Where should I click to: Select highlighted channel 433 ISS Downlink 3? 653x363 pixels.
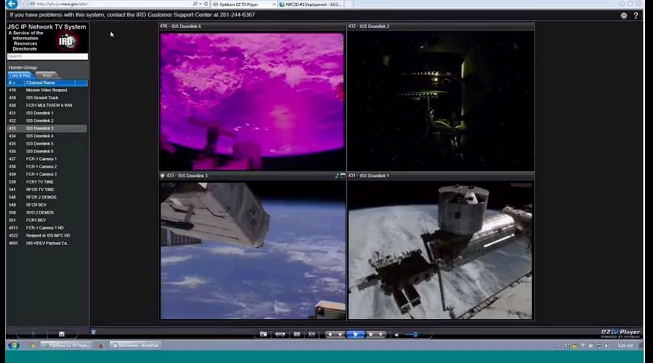[47, 128]
